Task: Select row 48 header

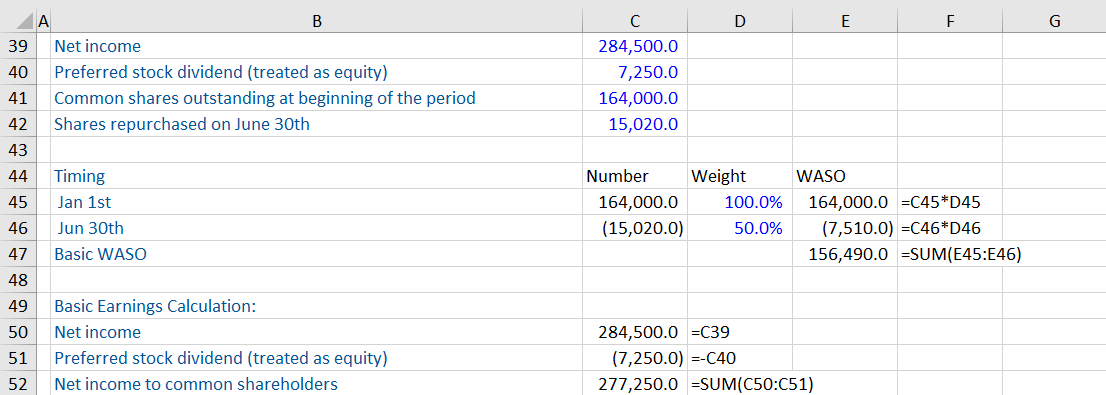Action: [x=17, y=280]
